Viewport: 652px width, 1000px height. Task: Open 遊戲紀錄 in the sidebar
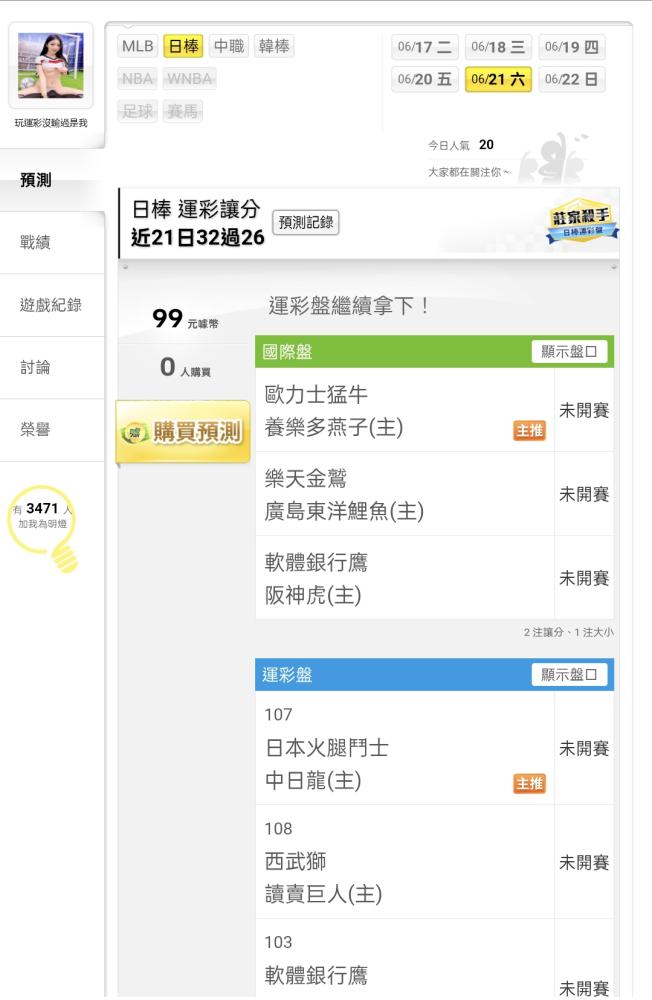[52, 305]
